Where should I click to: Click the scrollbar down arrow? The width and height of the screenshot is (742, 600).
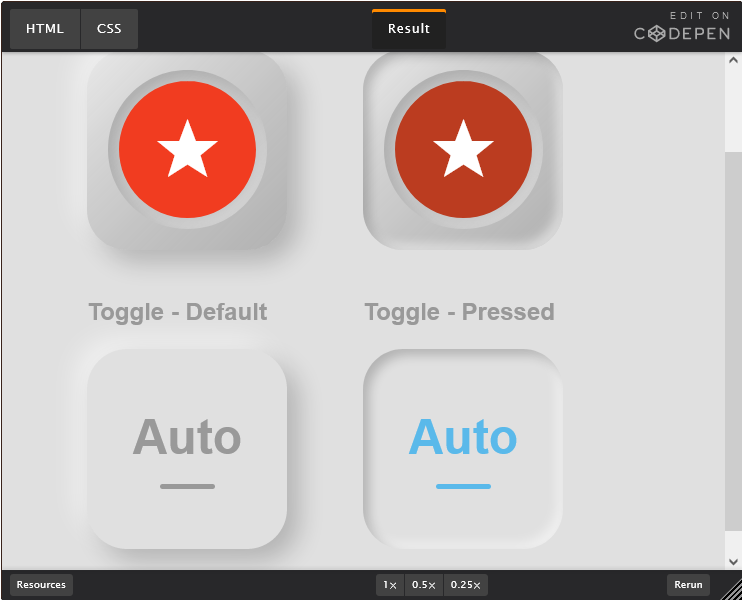click(x=733, y=562)
